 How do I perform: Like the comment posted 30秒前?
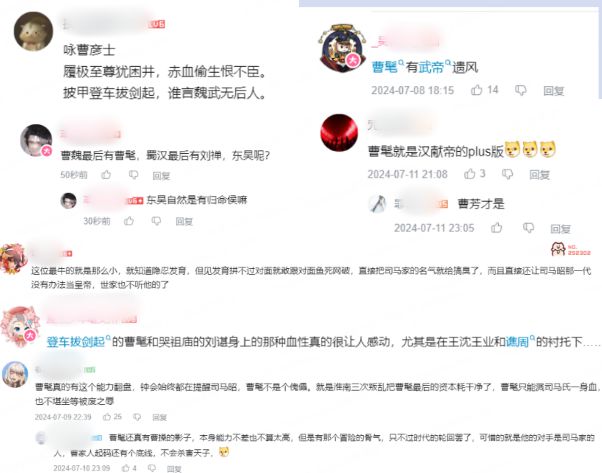tap(129, 221)
